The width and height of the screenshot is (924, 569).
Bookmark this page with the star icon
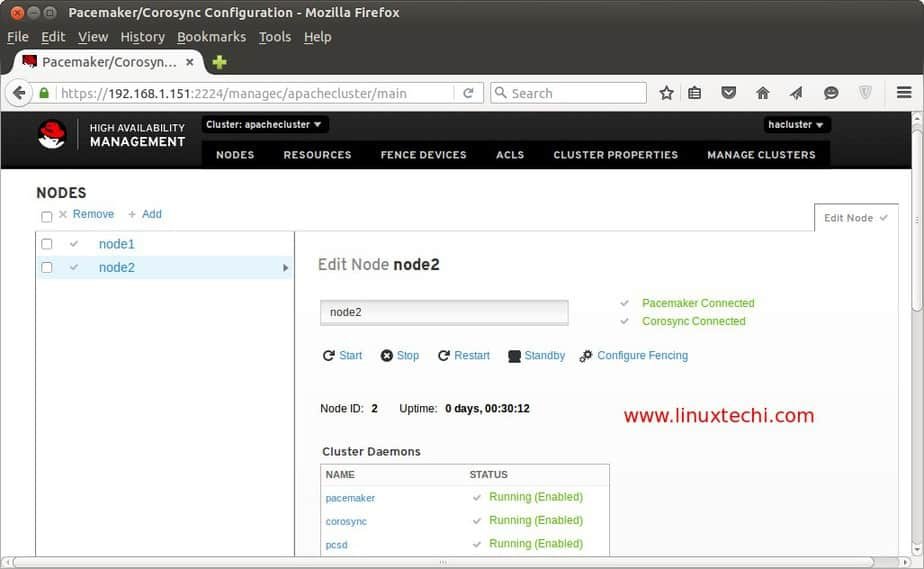tap(666, 93)
